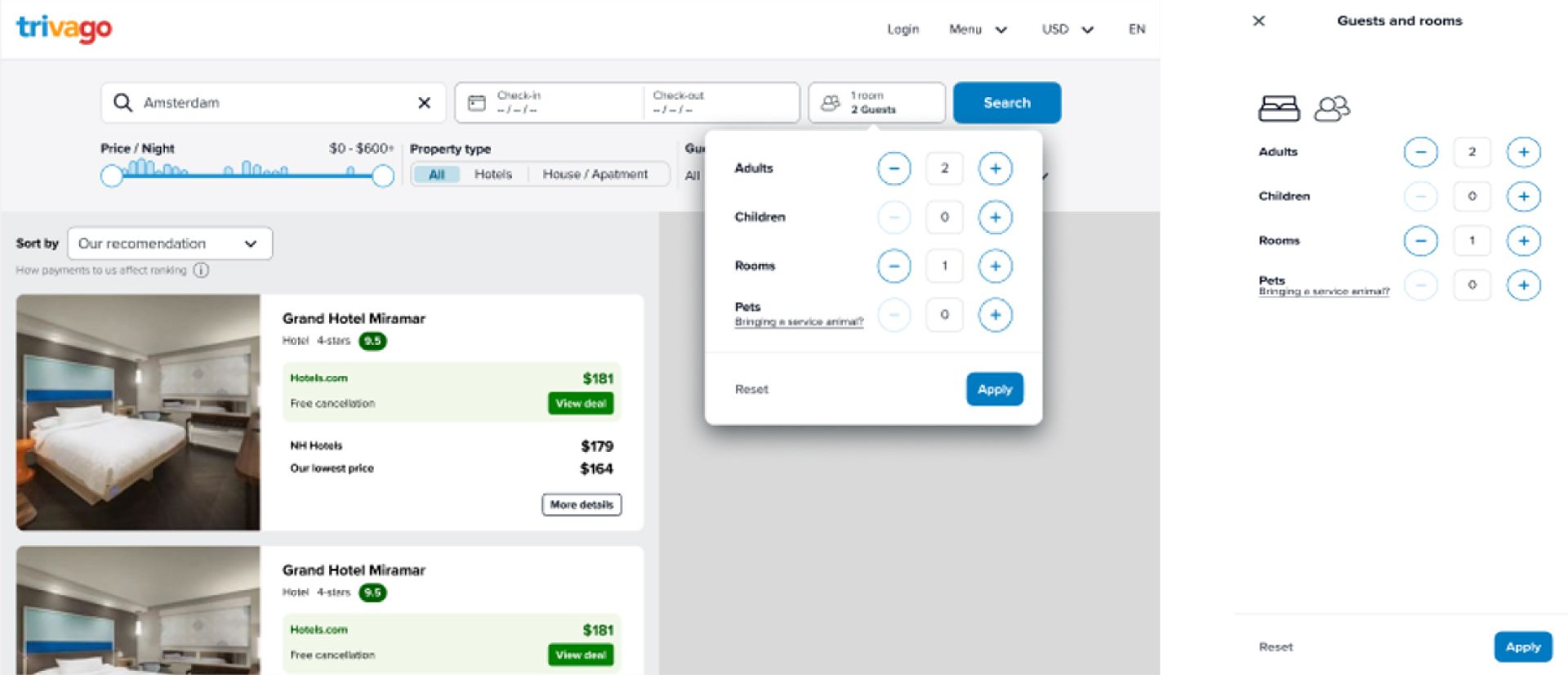This screenshot has height=675, width=1568.
Task: Select the All property type tab
Action: click(437, 174)
